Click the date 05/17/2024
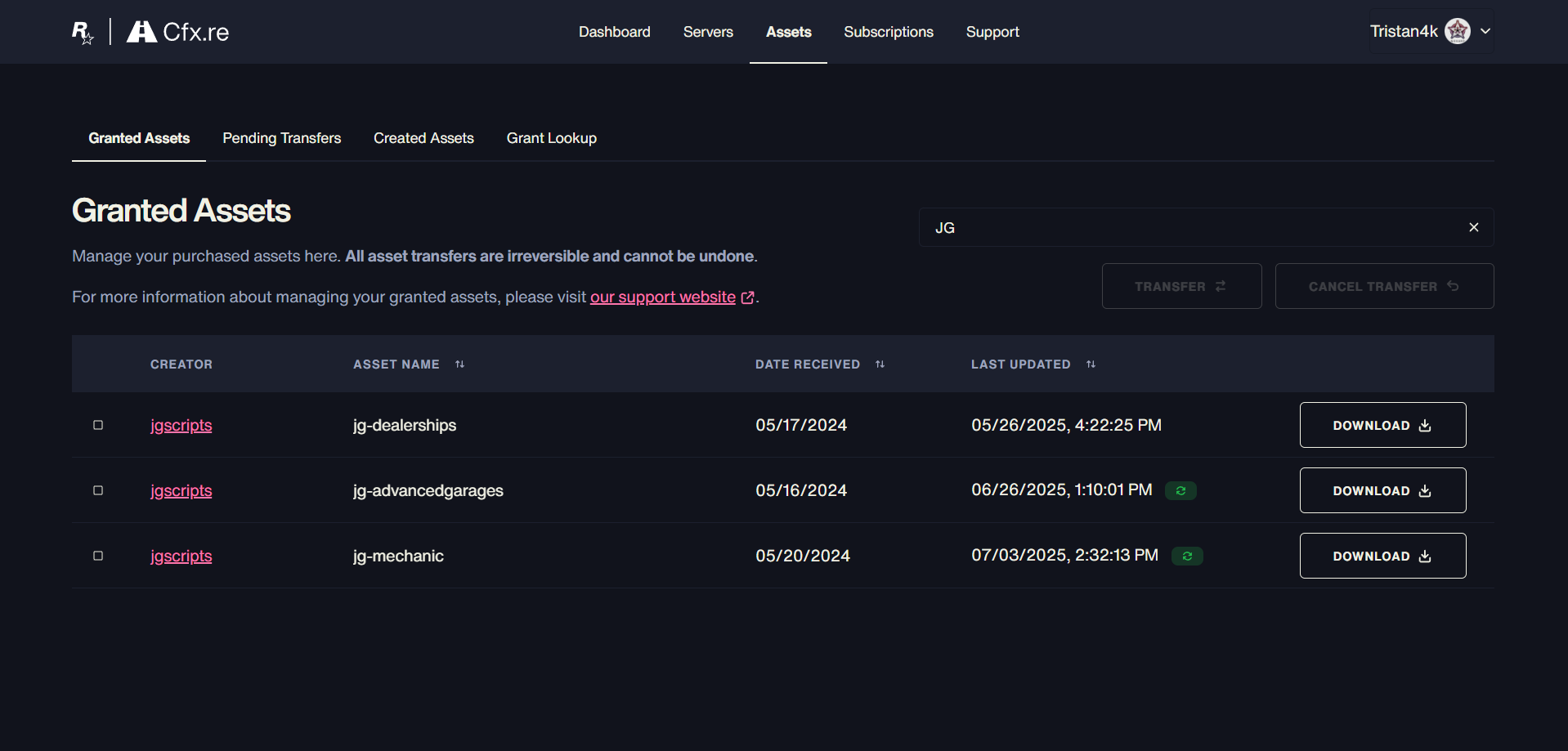The height and width of the screenshot is (751, 1568). (x=801, y=425)
